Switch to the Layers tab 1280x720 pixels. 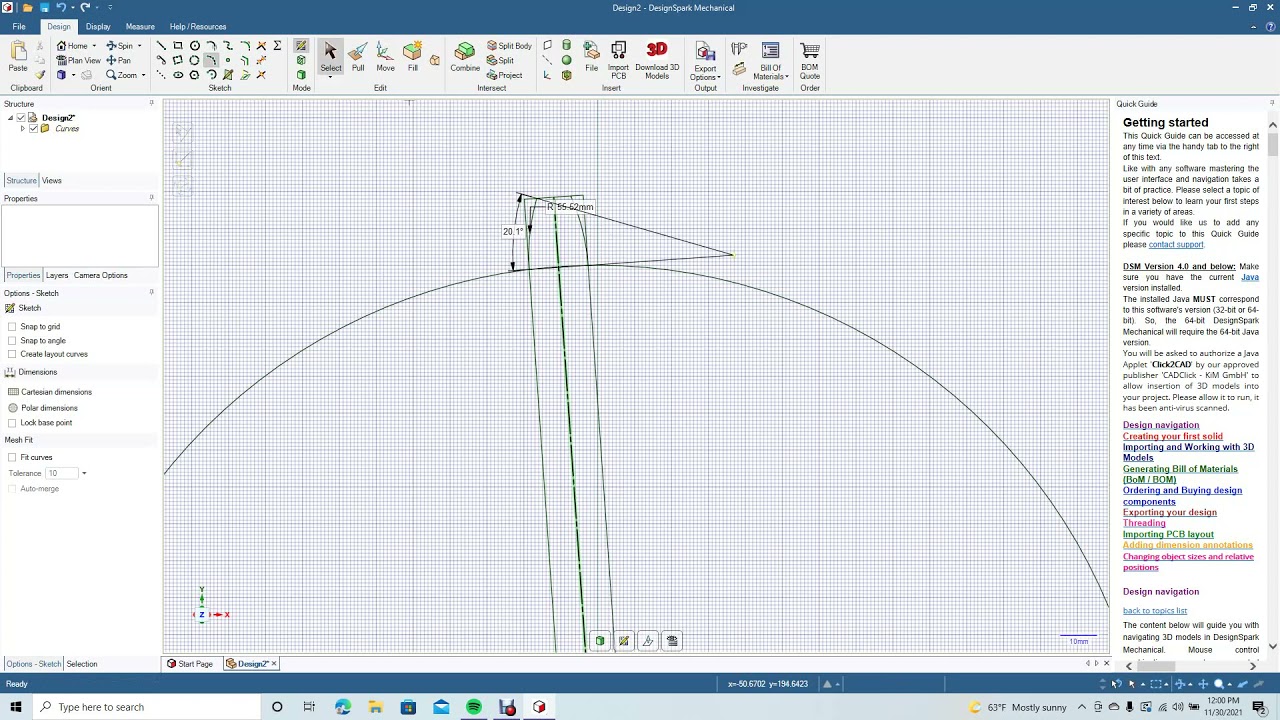point(57,275)
